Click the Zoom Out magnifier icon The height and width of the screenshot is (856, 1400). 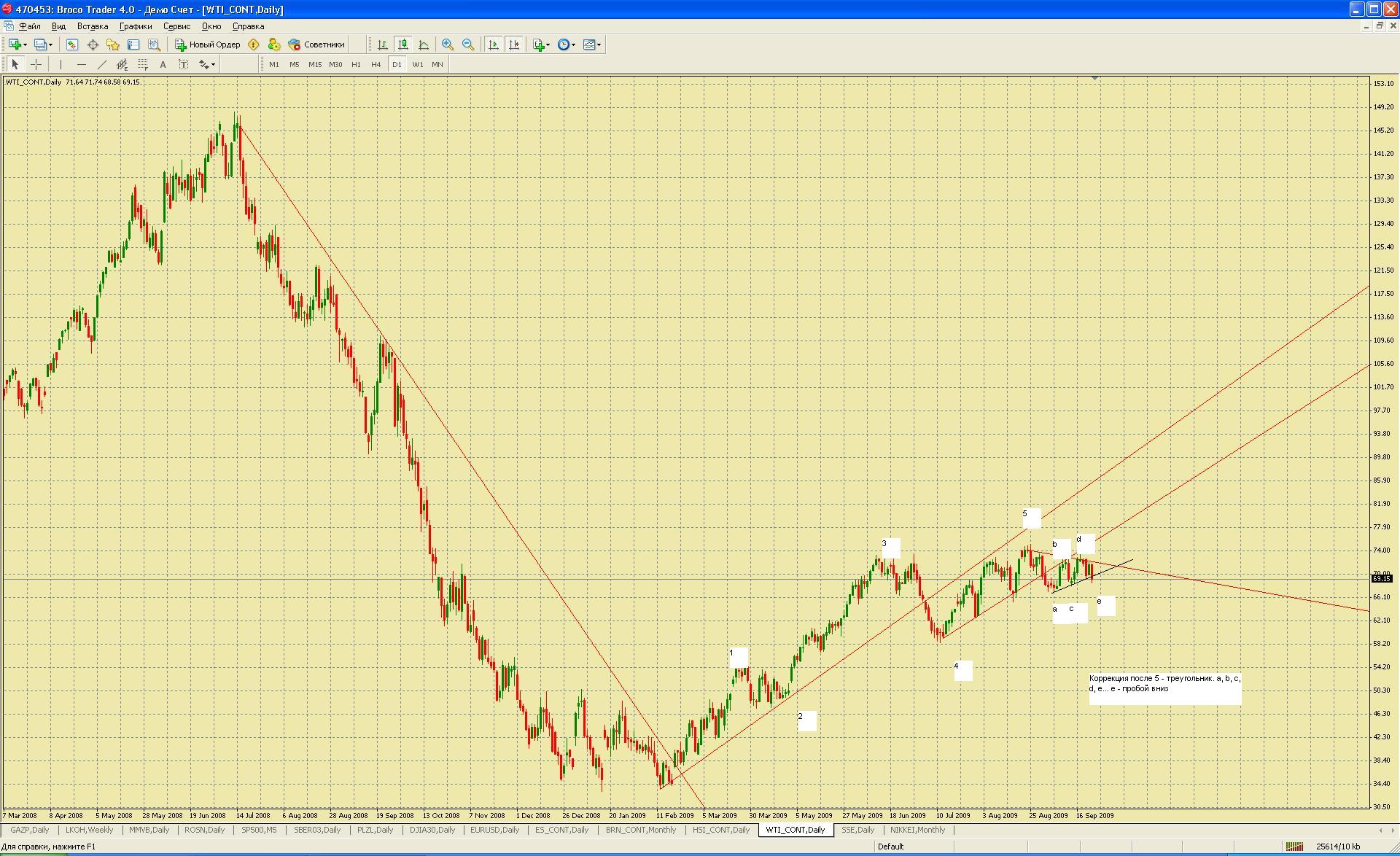[468, 44]
